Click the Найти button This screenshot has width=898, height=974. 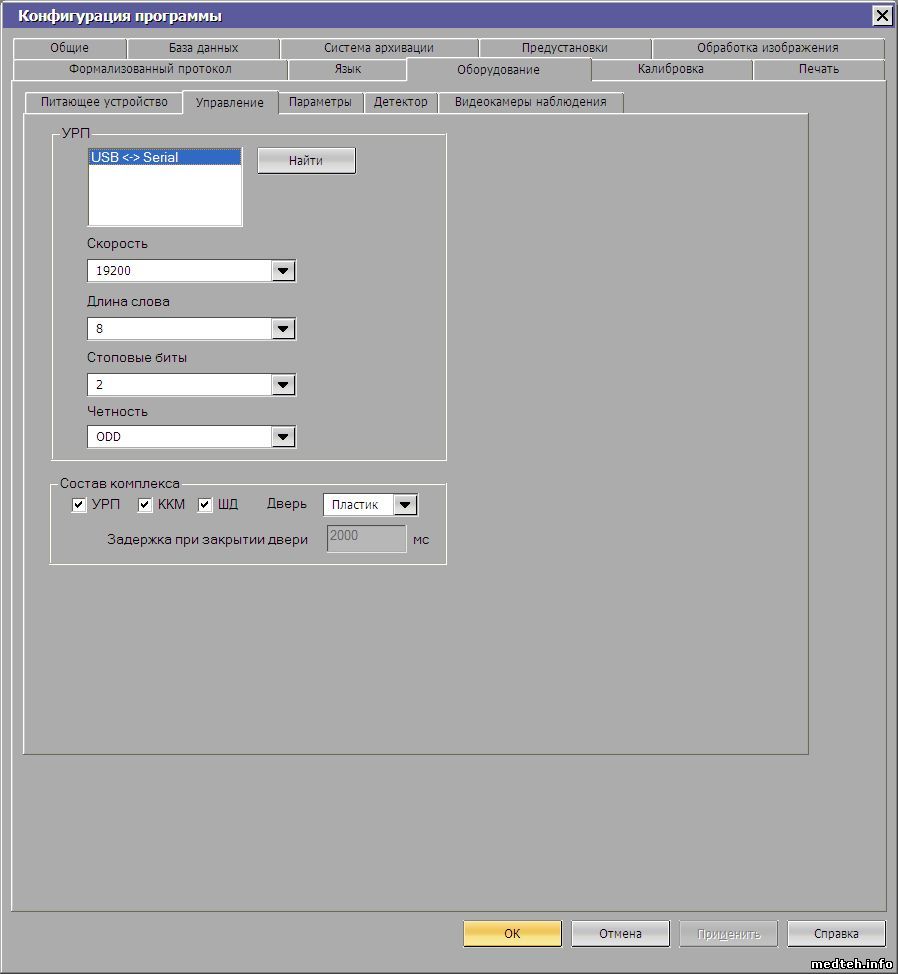306,161
